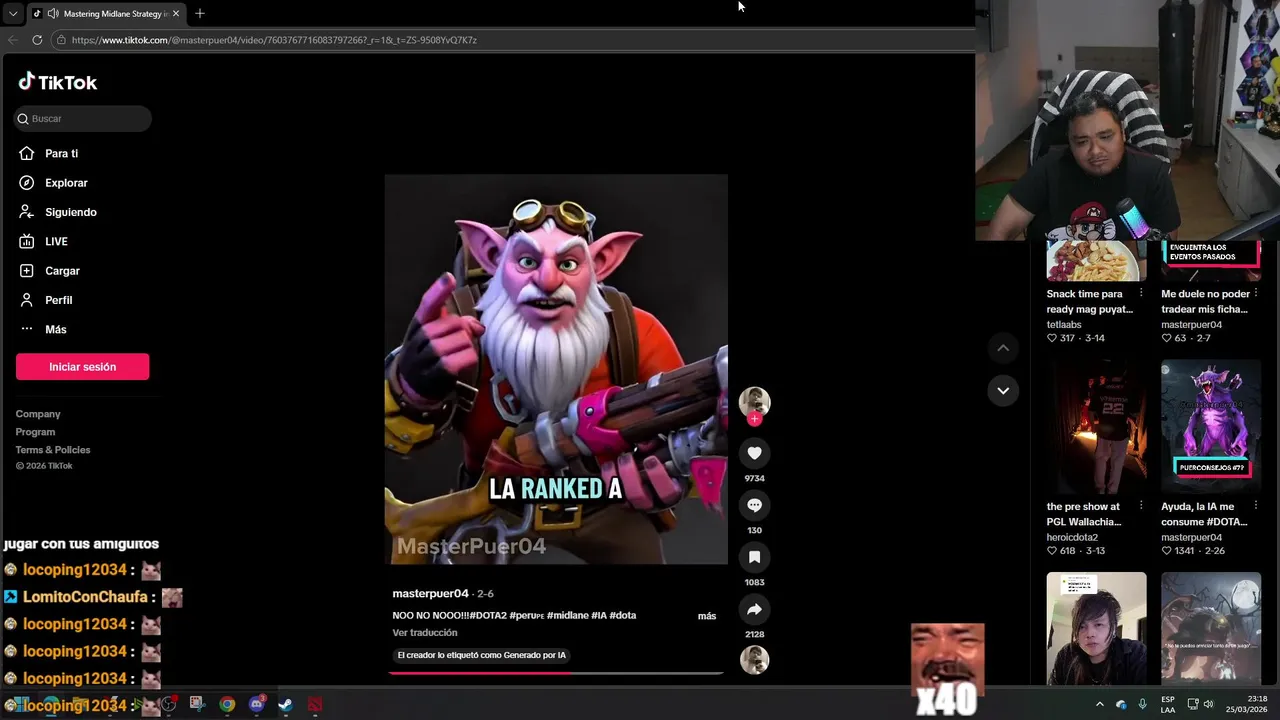Viewport: 1280px width, 720px height.
Task: Click the video progress bar
Action: (556, 673)
